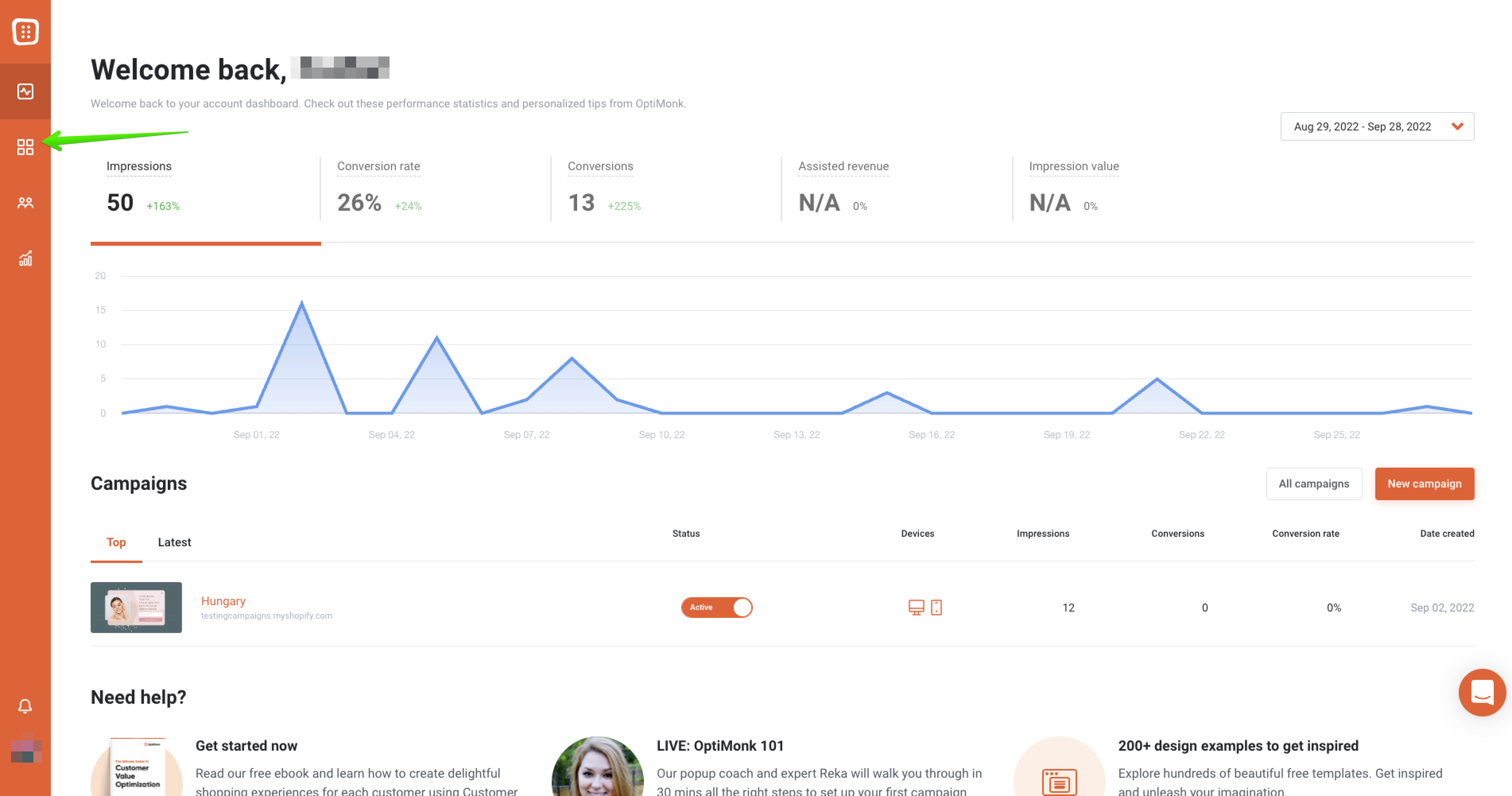Screen dimensions: 1512x796
Task: Select the Top campaigns tab
Action: [x=116, y=542]
